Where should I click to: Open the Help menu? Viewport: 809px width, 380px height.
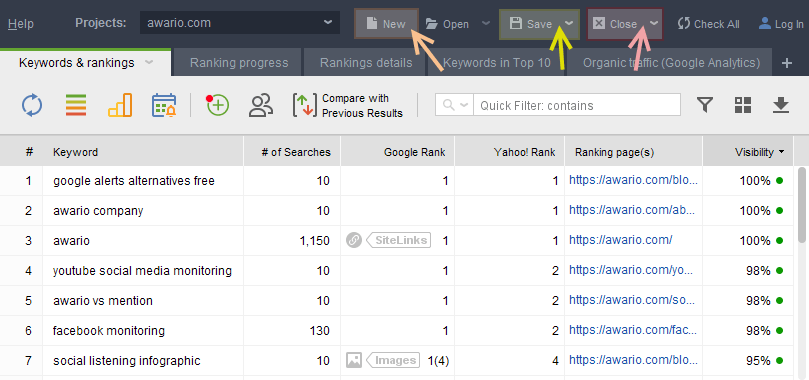pos(21,24)
